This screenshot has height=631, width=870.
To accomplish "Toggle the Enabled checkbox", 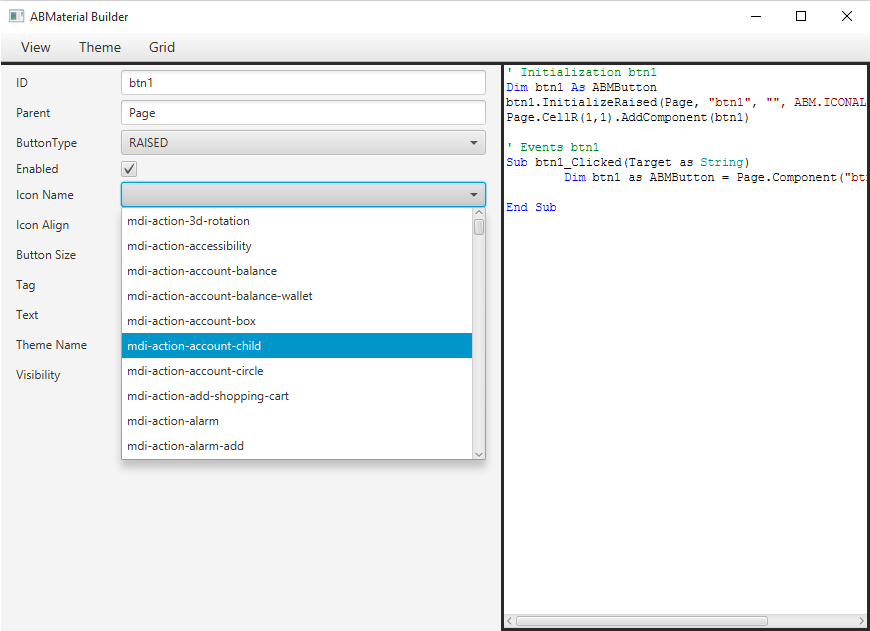I will pyautogui.click(x=129, y=169).
